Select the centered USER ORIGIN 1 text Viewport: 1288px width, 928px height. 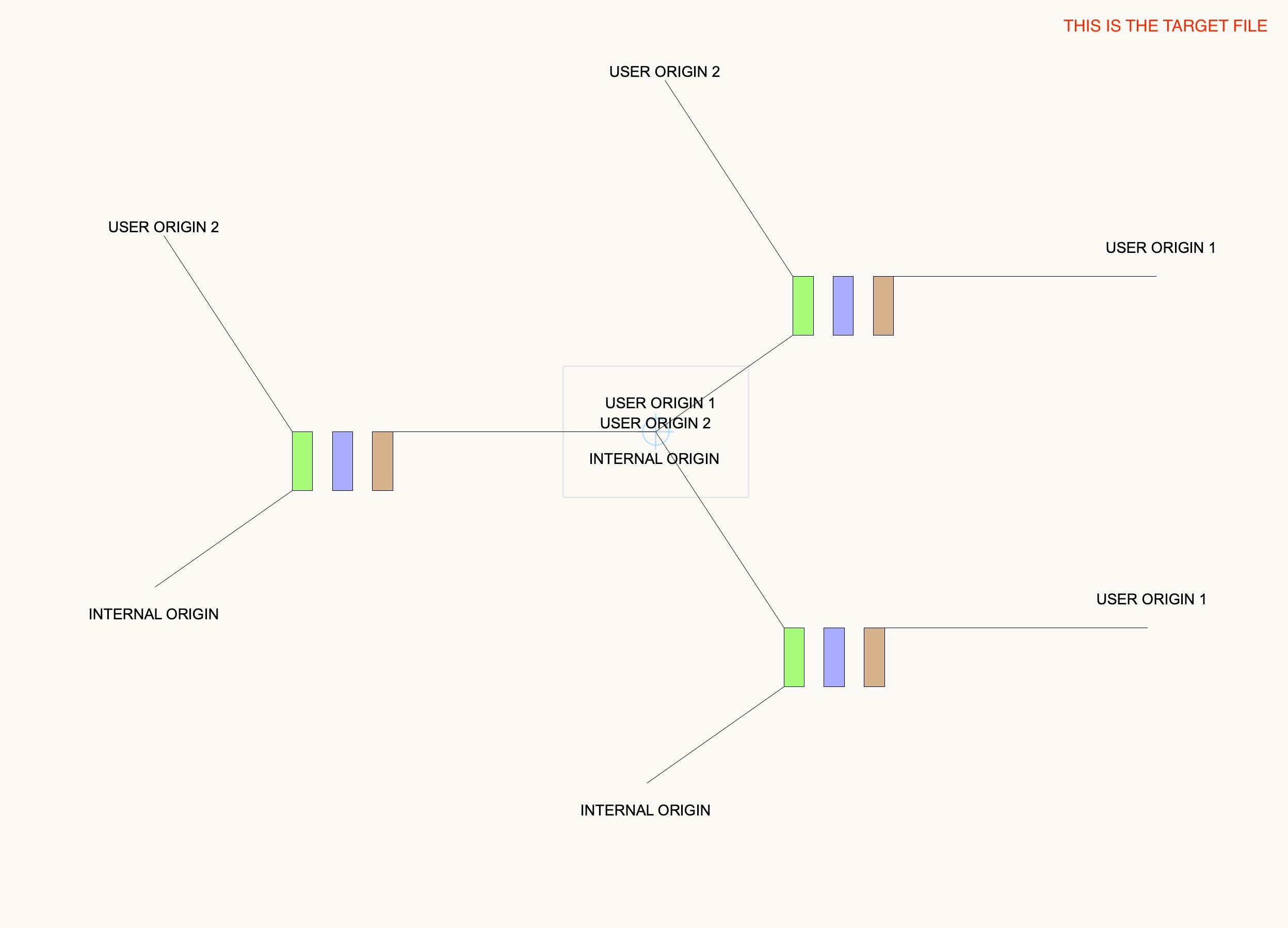(660, 403)
